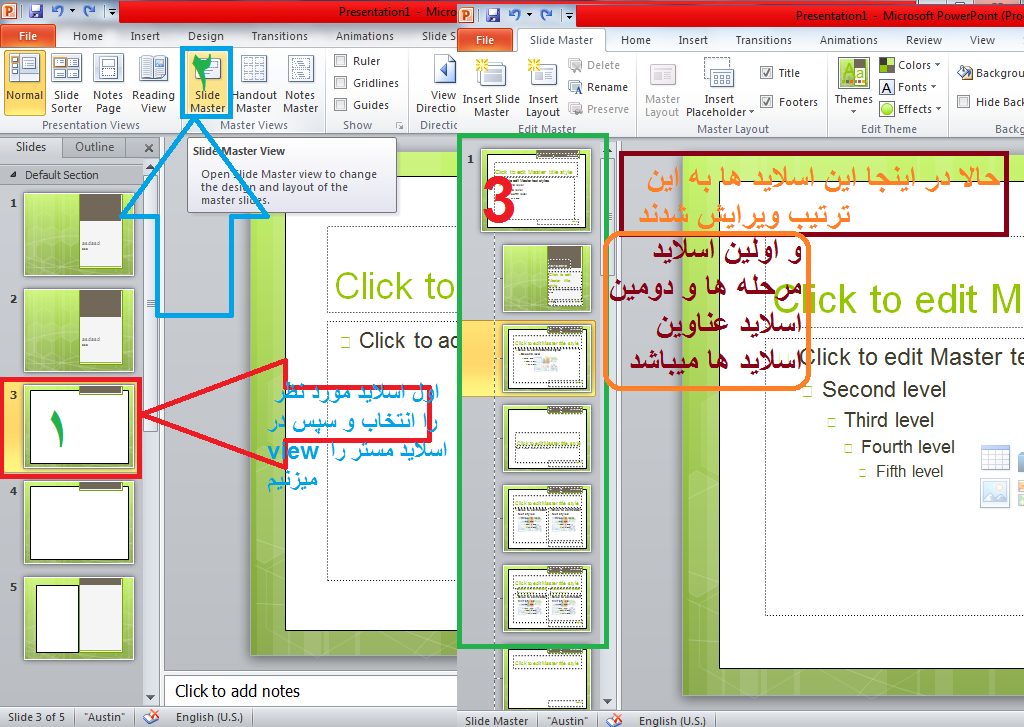Expand the Colors dropdown
1024x727 pixels.
pos(909,65)
